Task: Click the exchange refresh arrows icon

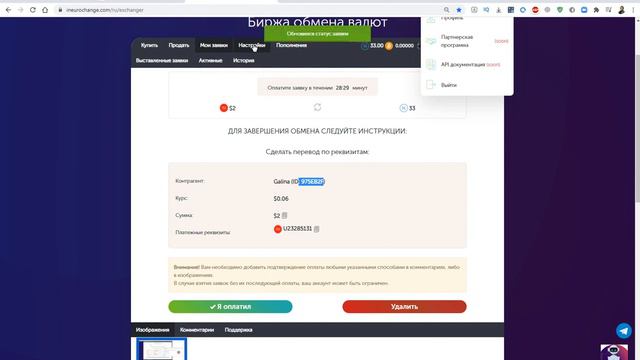Action: click(317, 107)
